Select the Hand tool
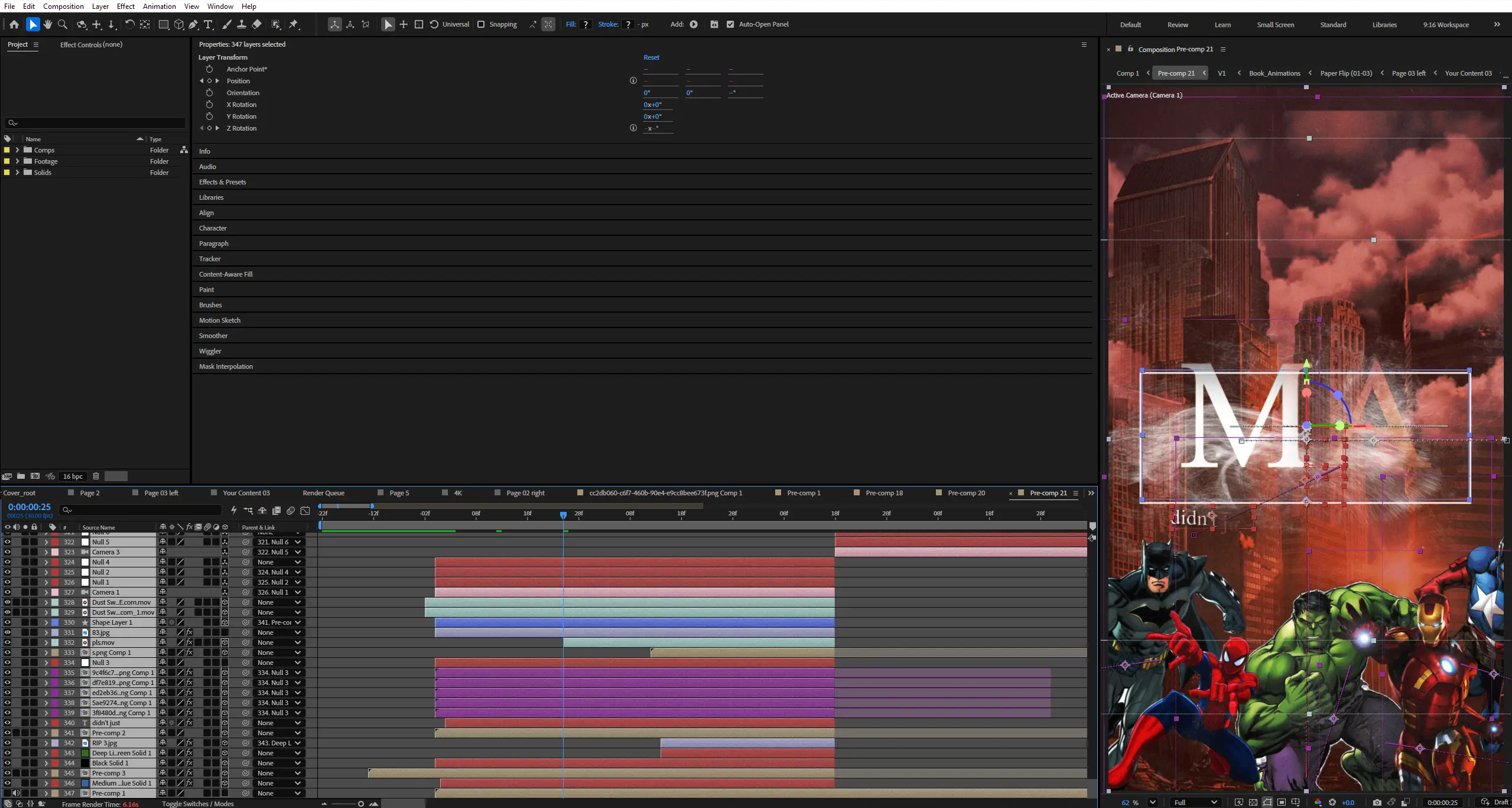Image resolution: width=1512 pixels, height=808 pixels. [48, 24]
